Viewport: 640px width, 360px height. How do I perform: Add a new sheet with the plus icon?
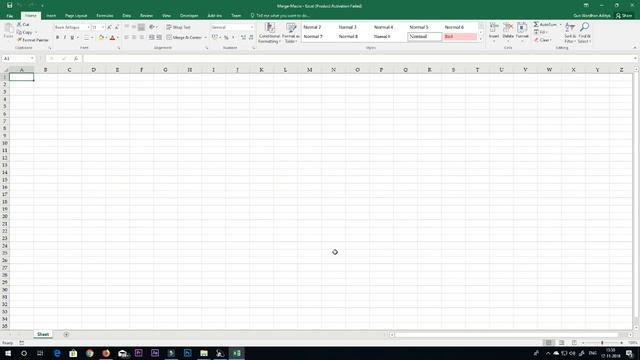click(66, 334)
